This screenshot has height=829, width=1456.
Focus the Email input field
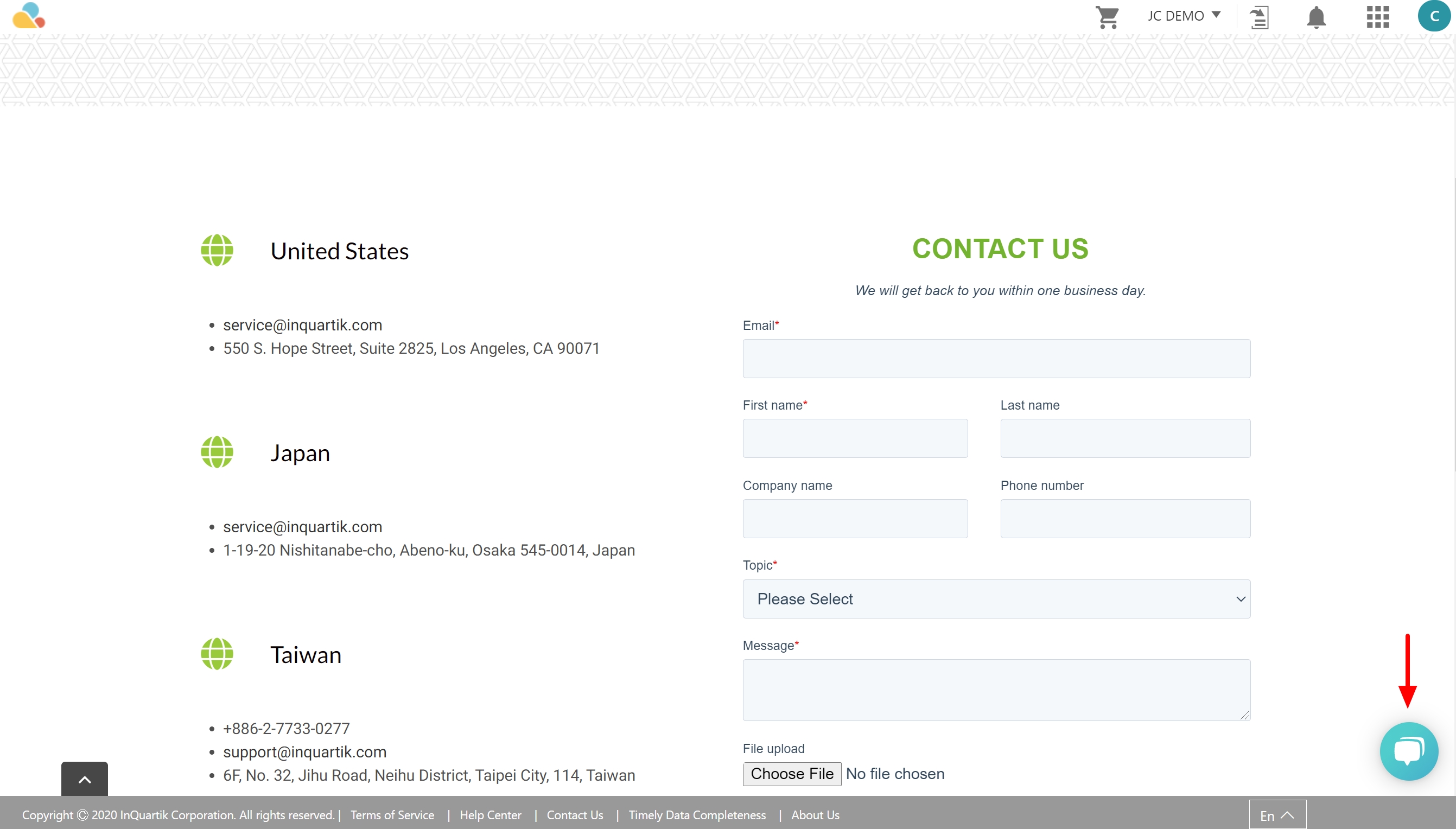(996, 359)
